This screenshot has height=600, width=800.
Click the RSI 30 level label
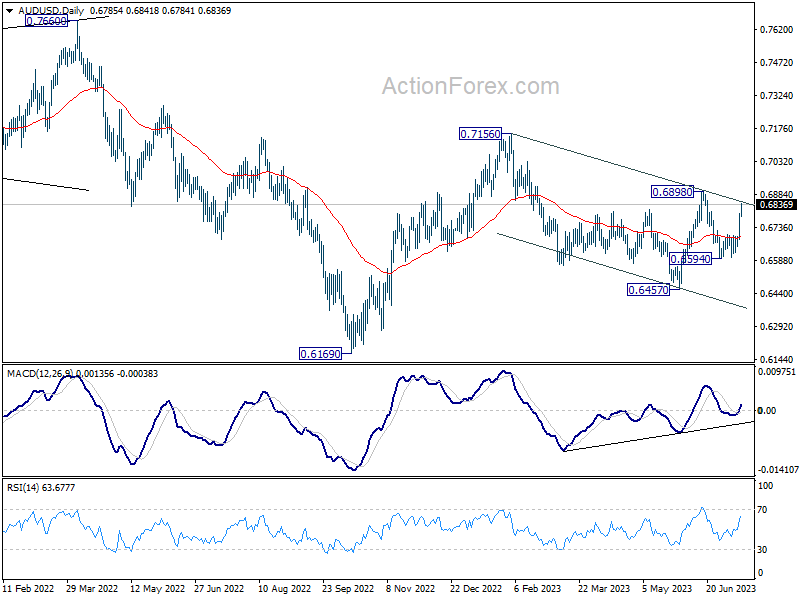pos(762,549)
